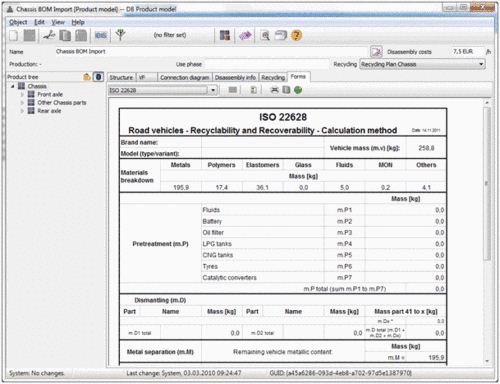This screenshot has height=384, width=500.
Task: Click the blue IDIS icon
Action: click(x=101, y=35)
